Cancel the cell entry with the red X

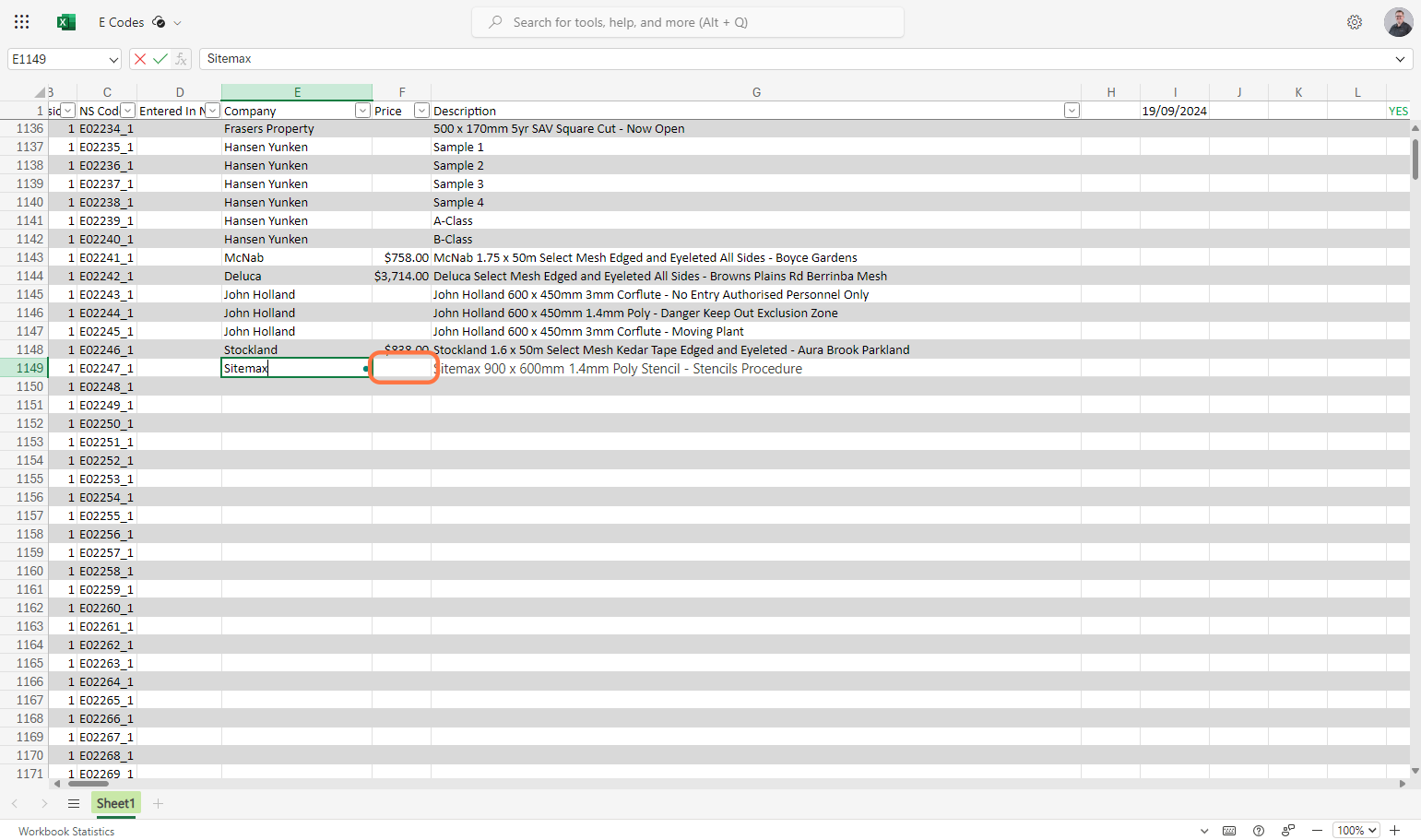(x=140, y=59)
